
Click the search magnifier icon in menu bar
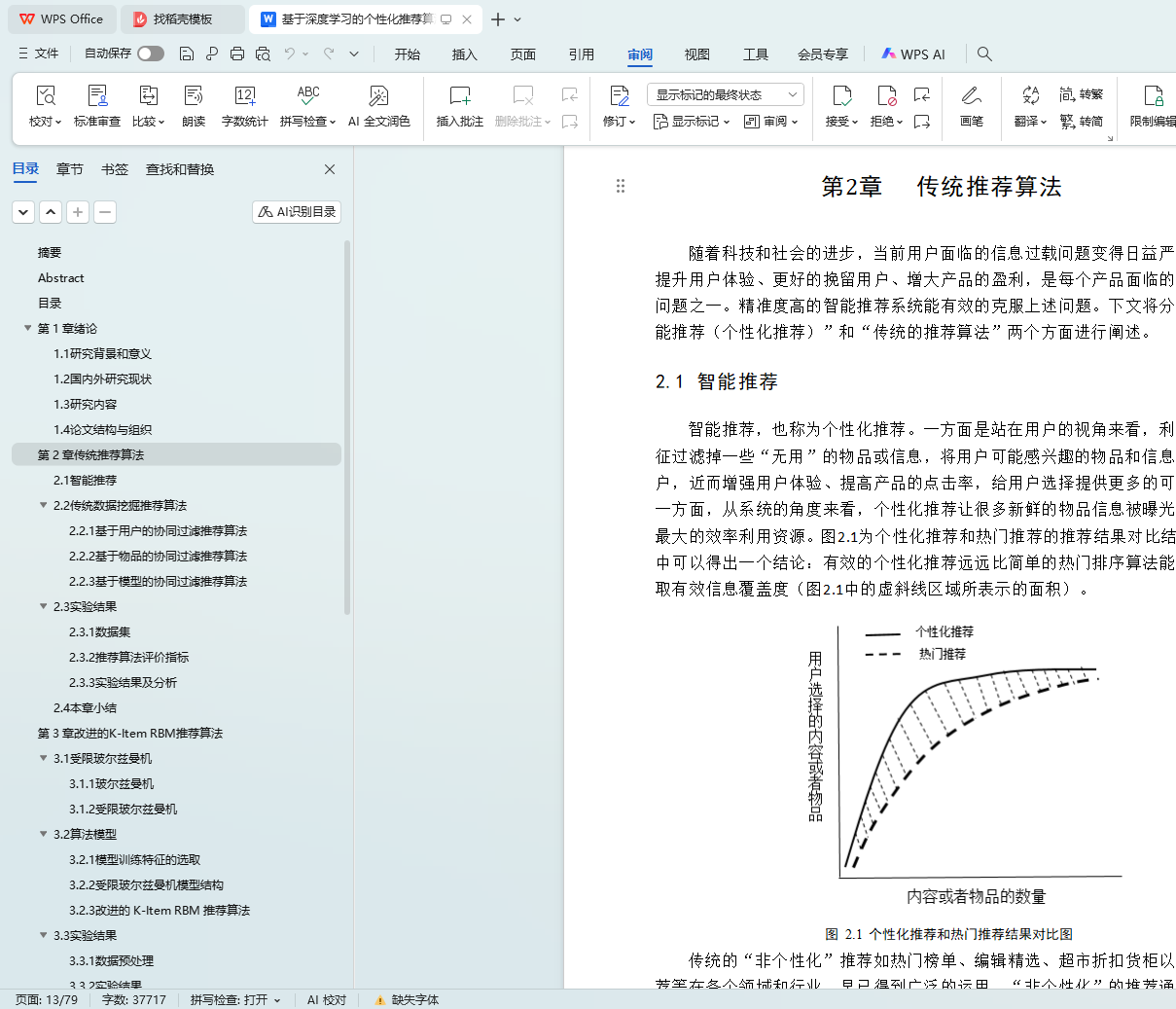pos(984,54)
